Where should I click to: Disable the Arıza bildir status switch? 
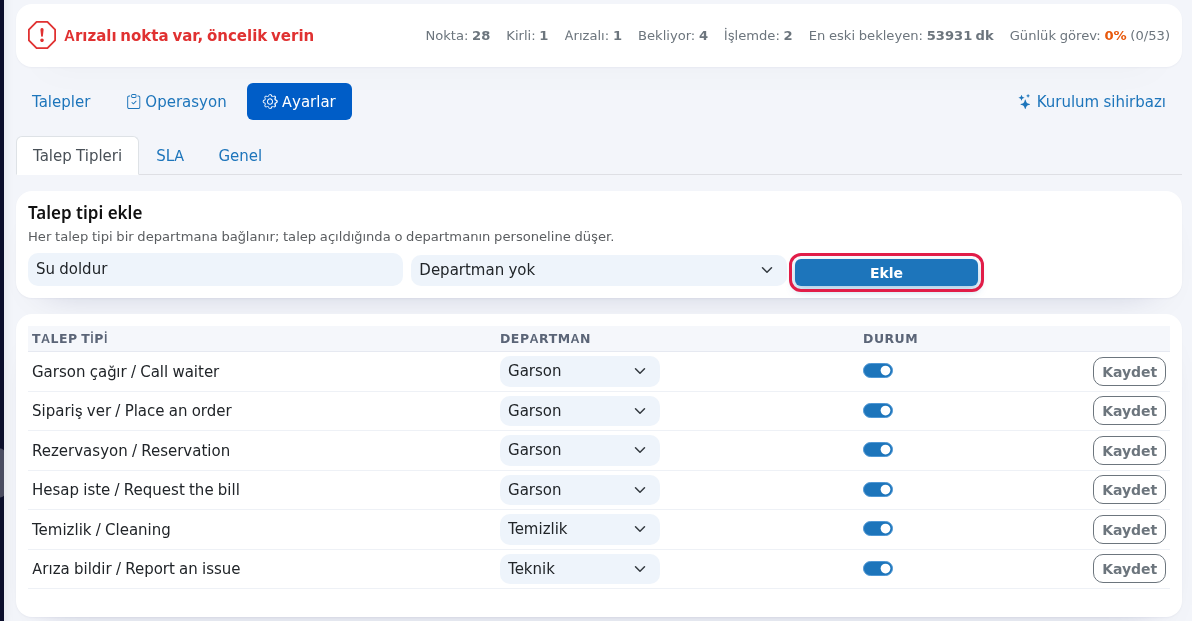click(x=877, y=569)
